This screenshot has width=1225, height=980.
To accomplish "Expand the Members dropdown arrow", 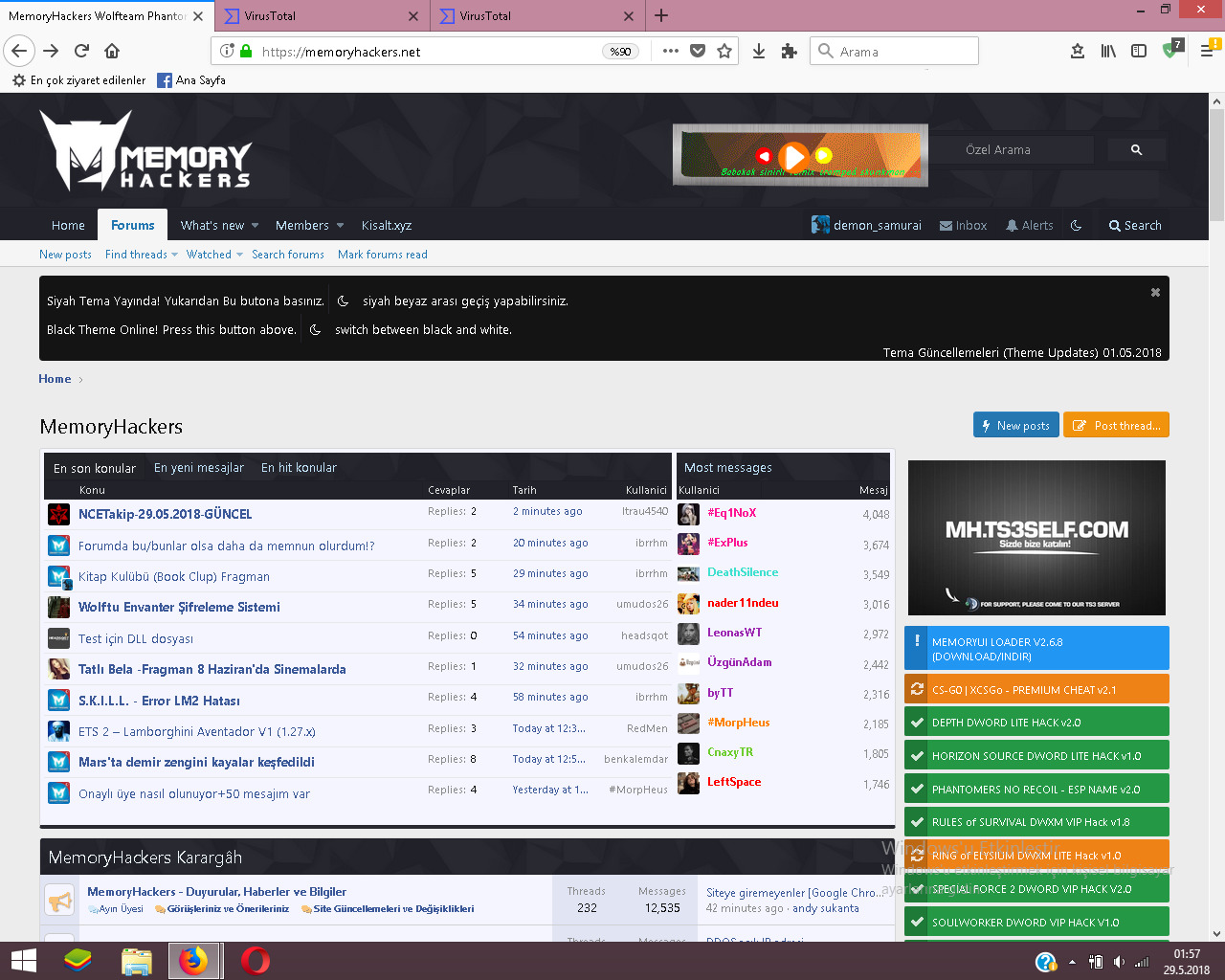I will tap(340, 226).
